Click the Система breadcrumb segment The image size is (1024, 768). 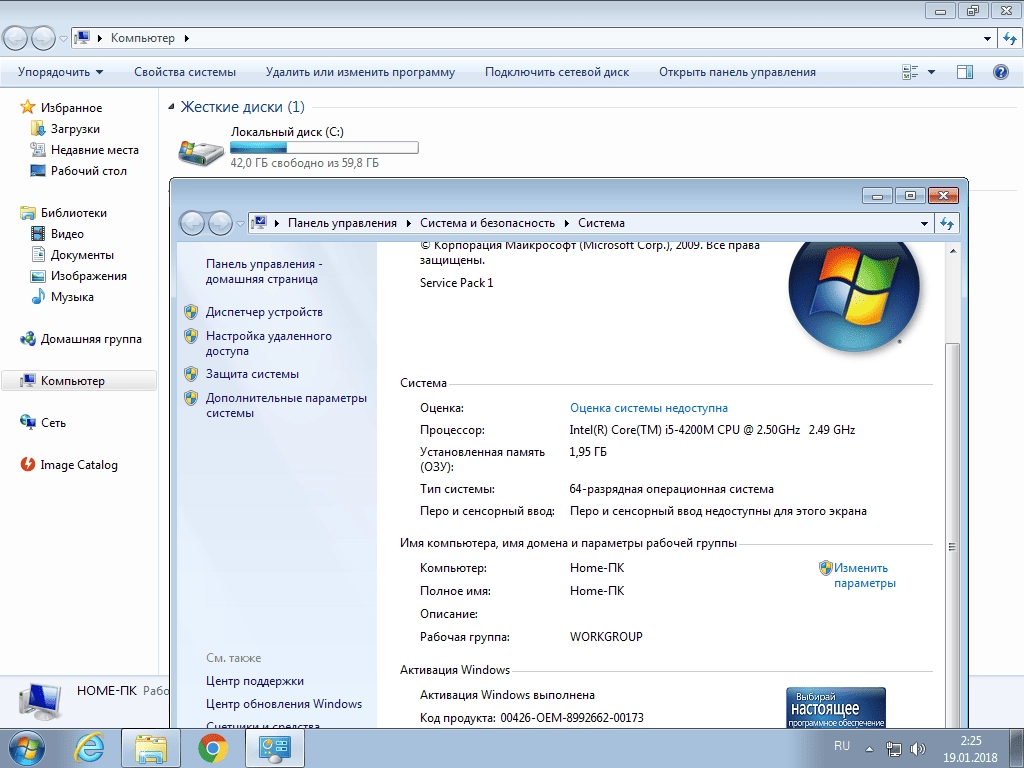click(x=601, y=223)
